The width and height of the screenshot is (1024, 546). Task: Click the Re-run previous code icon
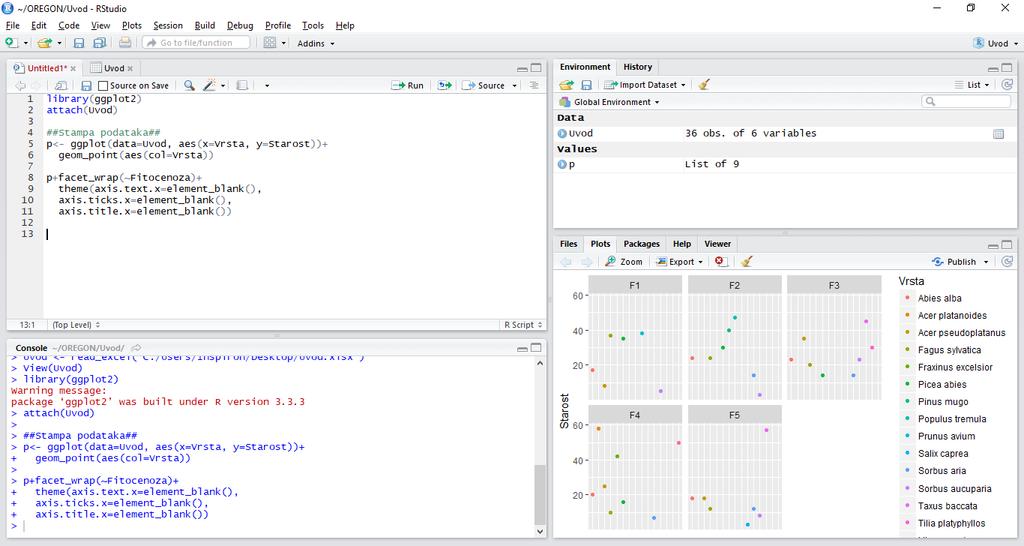(444, 86)
